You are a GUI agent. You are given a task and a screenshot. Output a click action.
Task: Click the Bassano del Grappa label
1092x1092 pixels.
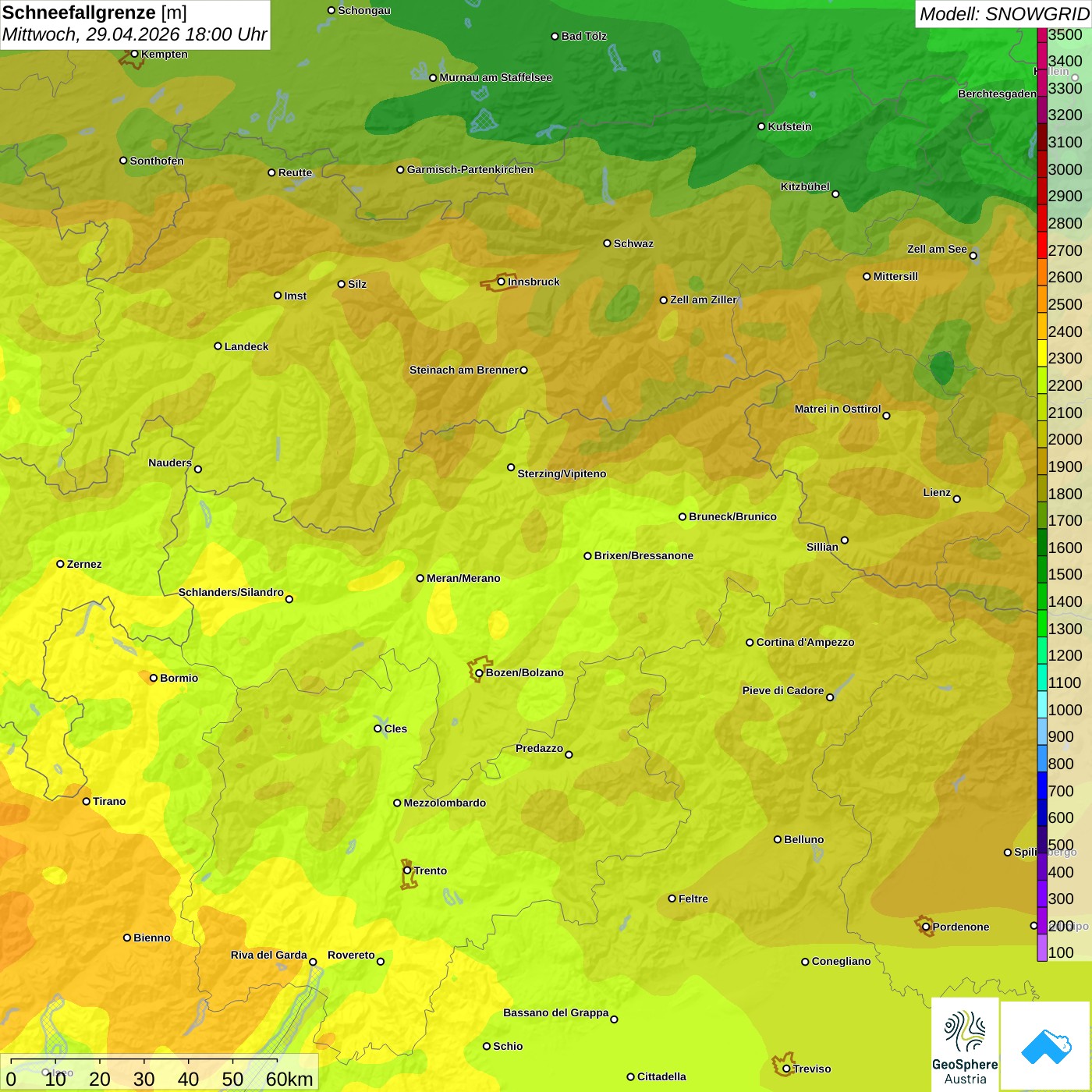[555, 1012]
